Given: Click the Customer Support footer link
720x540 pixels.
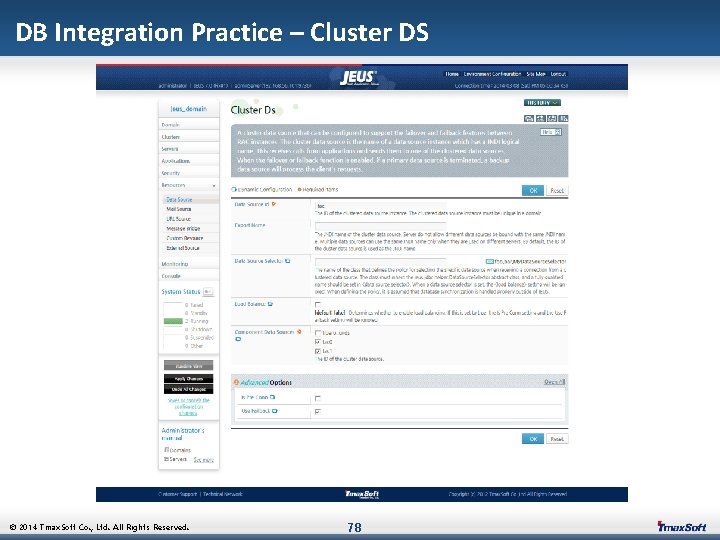Looking at the screenshot, I should click(177, 495).
